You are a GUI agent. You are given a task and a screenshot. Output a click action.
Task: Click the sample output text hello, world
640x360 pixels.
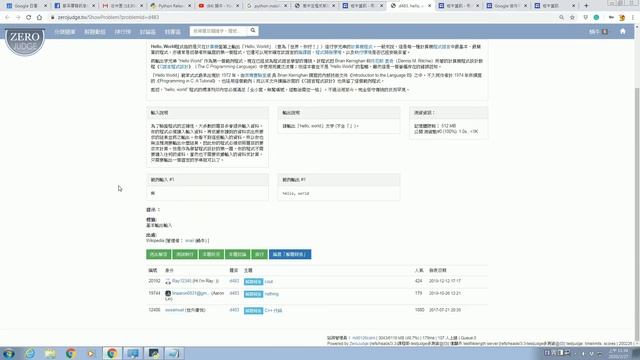point(296,193)
